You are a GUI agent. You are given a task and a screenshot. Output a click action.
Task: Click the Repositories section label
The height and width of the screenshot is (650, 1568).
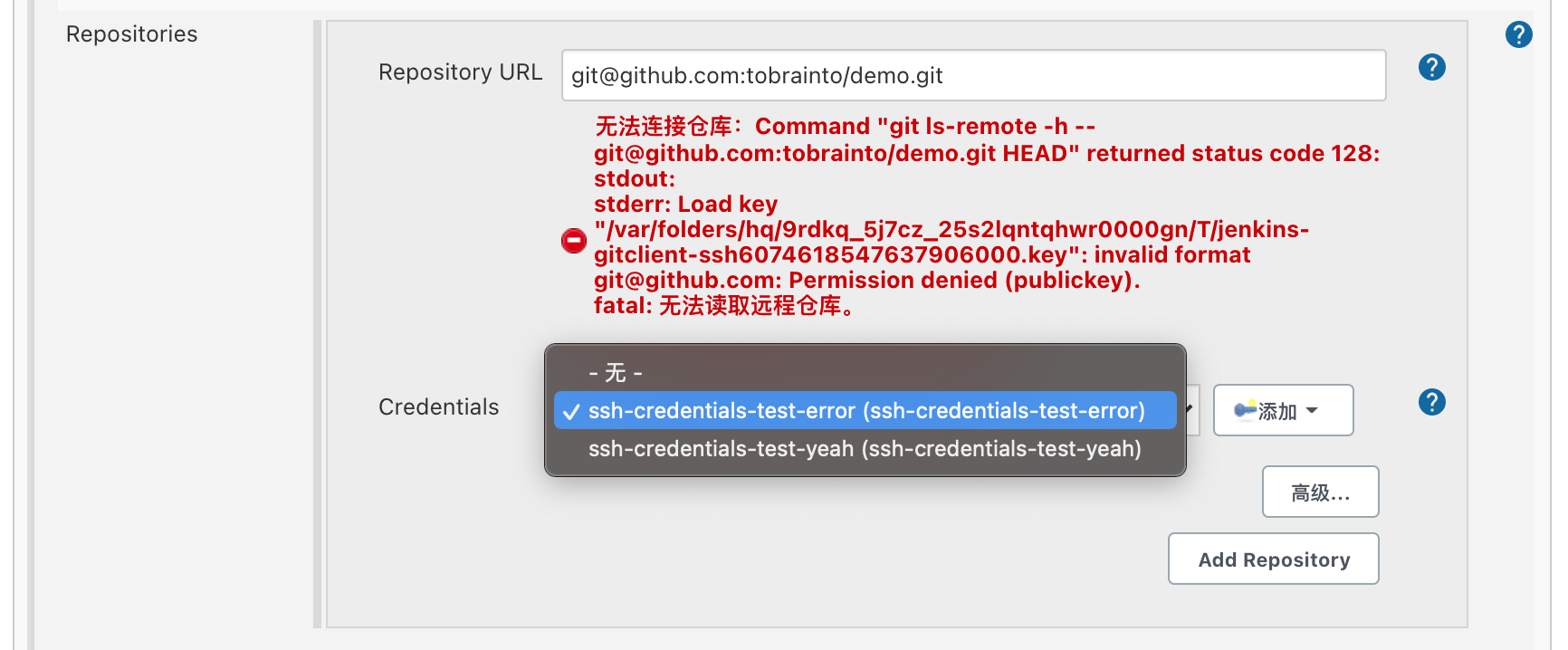tap(131, 34)
